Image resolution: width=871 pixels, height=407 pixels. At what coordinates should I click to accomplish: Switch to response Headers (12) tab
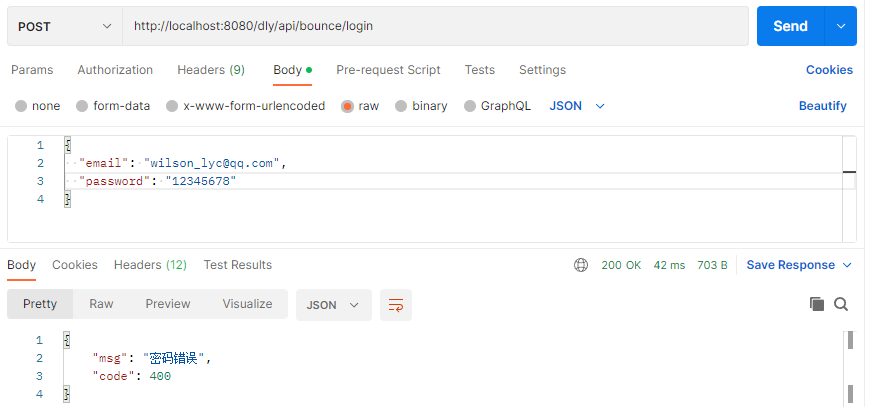click(150, 265)
